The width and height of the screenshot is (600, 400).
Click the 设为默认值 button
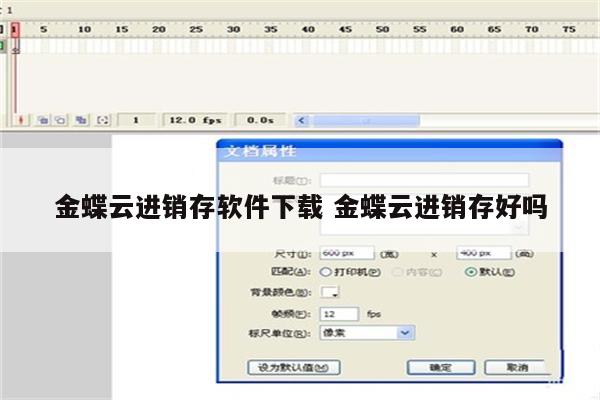click(294, 368)
